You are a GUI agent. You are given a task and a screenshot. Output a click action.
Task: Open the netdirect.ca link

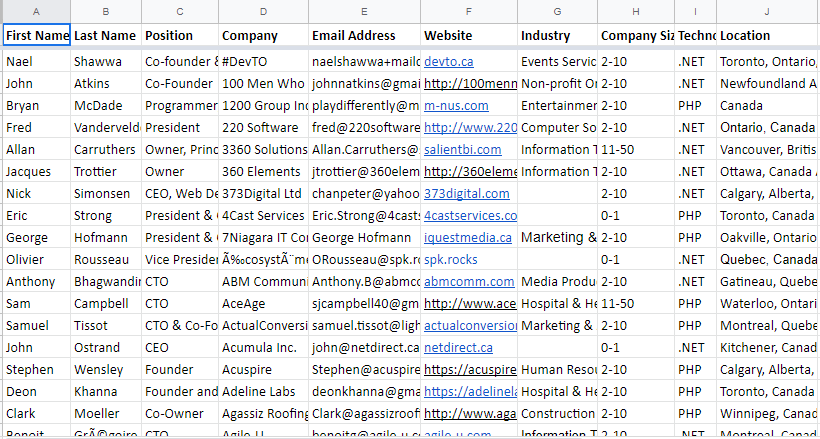(458, 347)
